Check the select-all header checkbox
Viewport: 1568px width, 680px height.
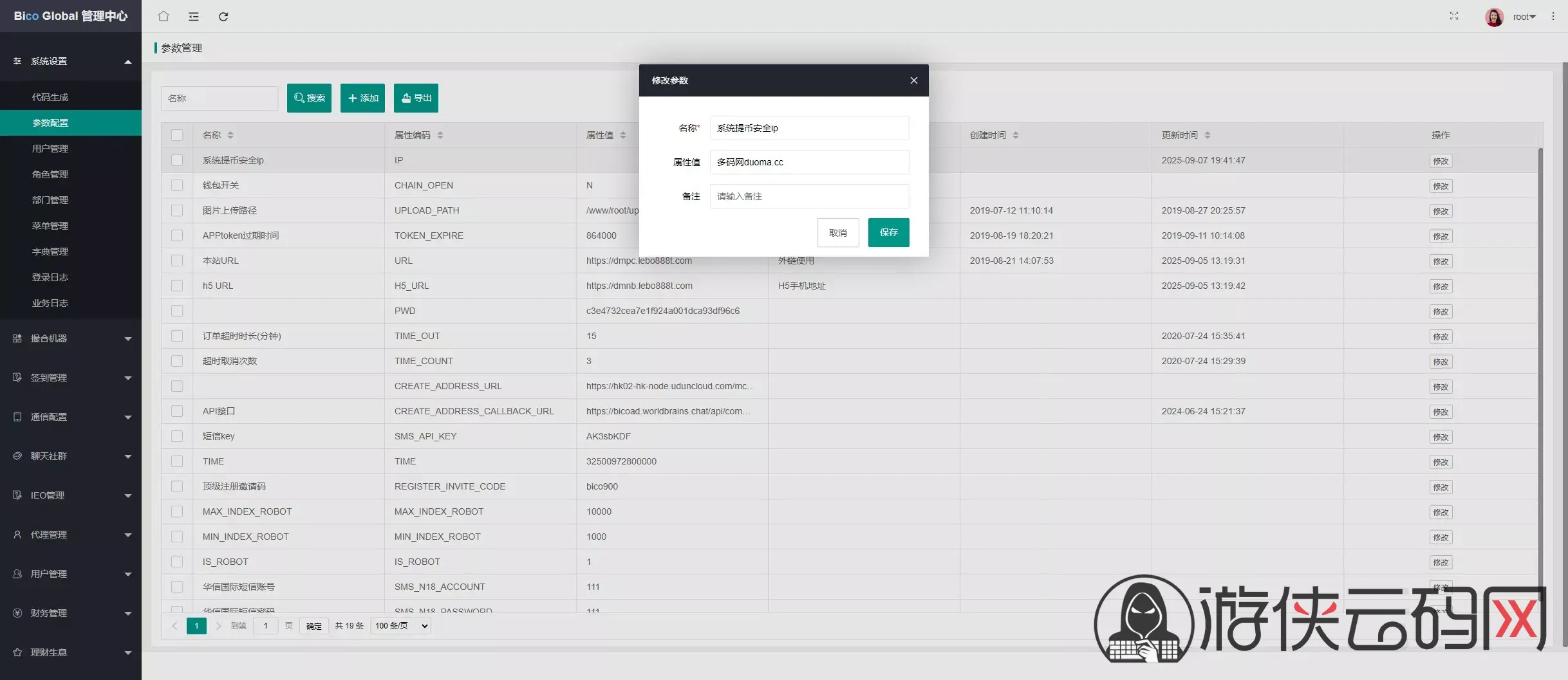[177, 135]
